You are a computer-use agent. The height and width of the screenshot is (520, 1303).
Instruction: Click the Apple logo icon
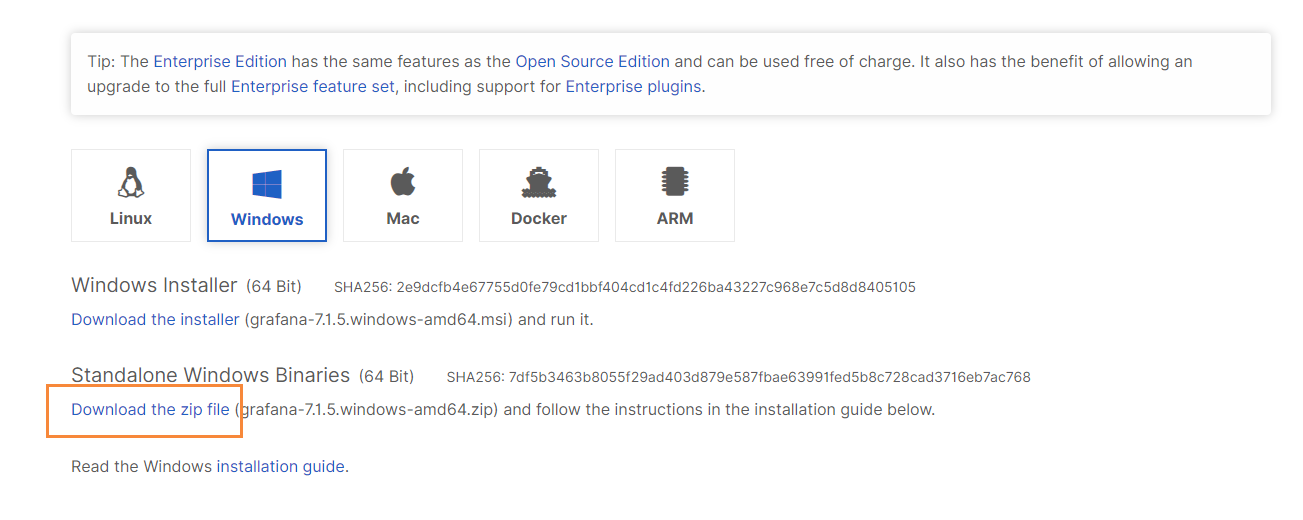click(403, 183)
